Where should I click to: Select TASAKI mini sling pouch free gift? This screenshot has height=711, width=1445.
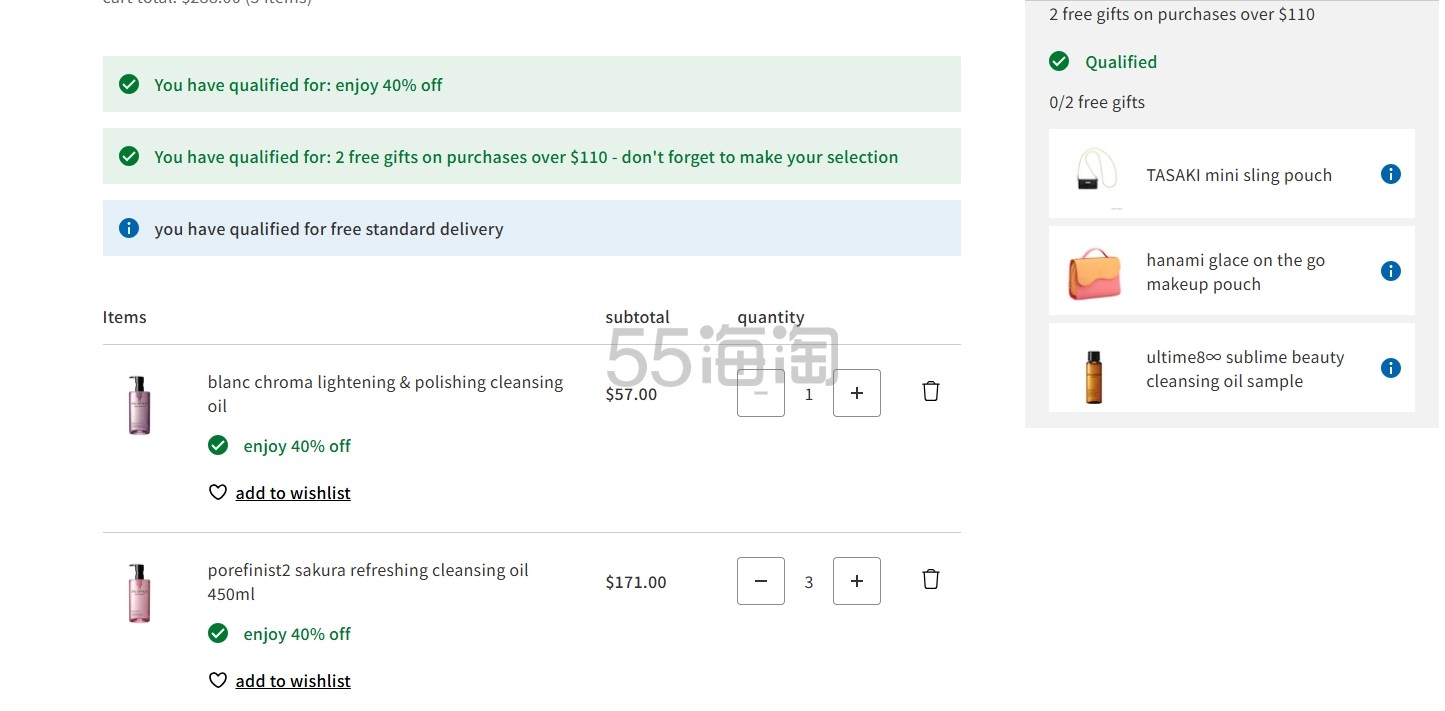click(1238, 175)
